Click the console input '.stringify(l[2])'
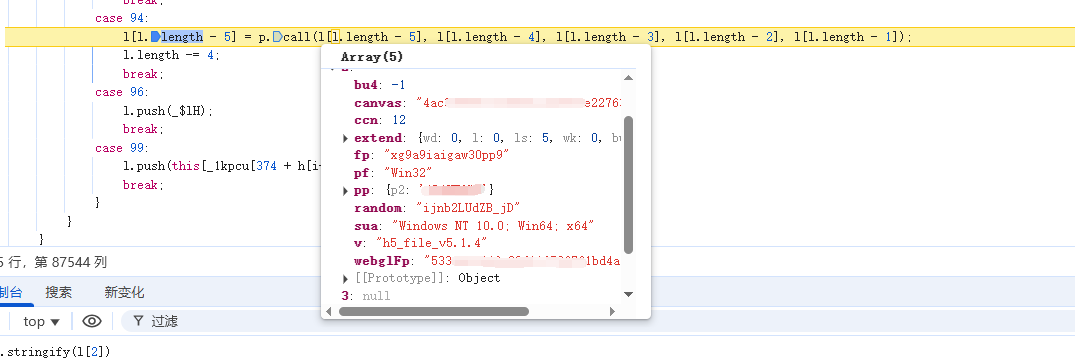The image size is (1075, 361). [55, 352]
